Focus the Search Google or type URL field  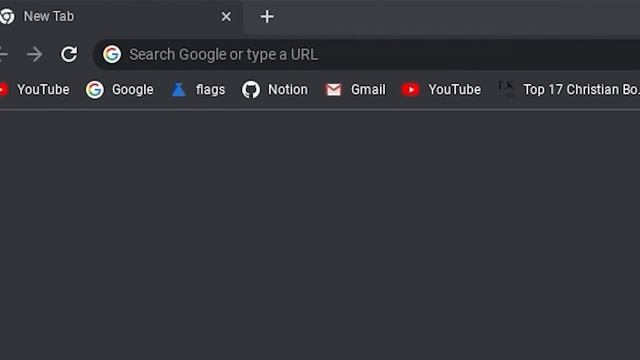[x=367, y=54]
